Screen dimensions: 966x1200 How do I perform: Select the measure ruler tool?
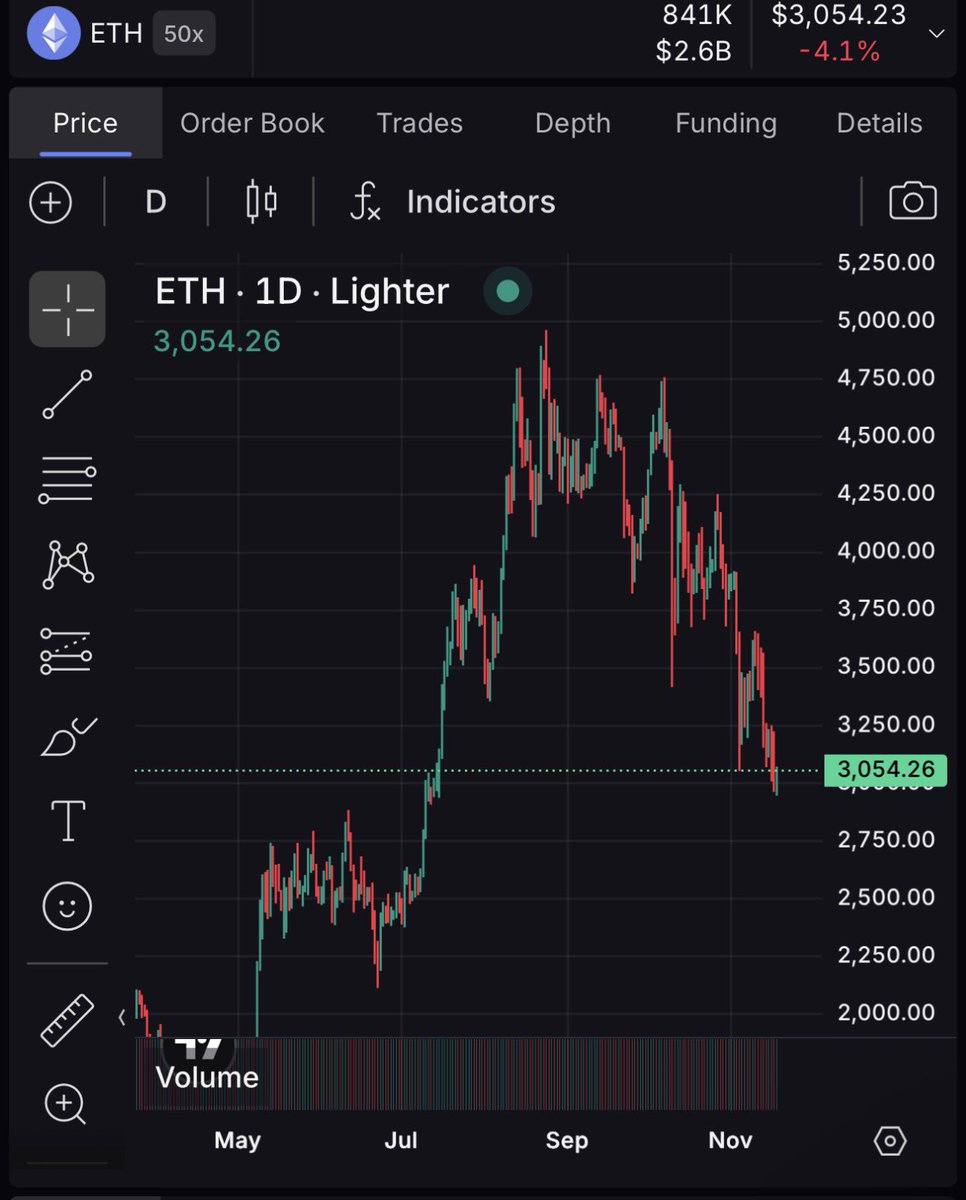click(x=67, y=1018)
